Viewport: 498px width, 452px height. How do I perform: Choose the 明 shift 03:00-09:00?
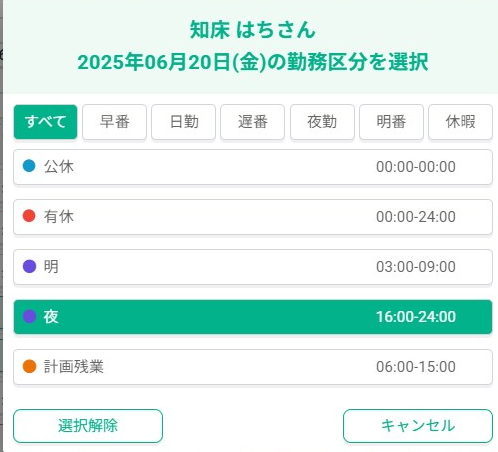[253, 267]
